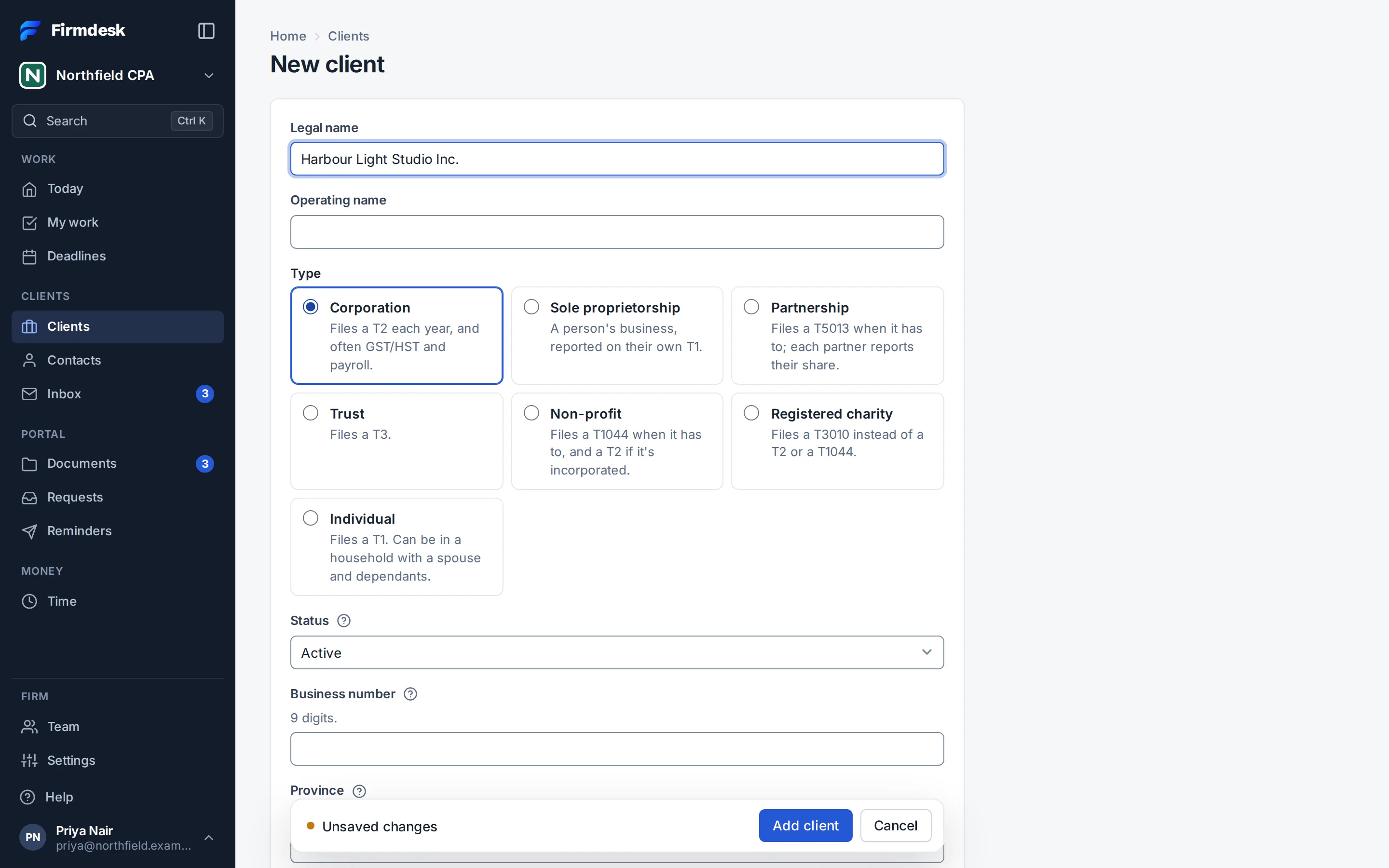Collapse the sidebar with the panel icon
Viewport: 1389px width, 868px height.
pos(206,30)
